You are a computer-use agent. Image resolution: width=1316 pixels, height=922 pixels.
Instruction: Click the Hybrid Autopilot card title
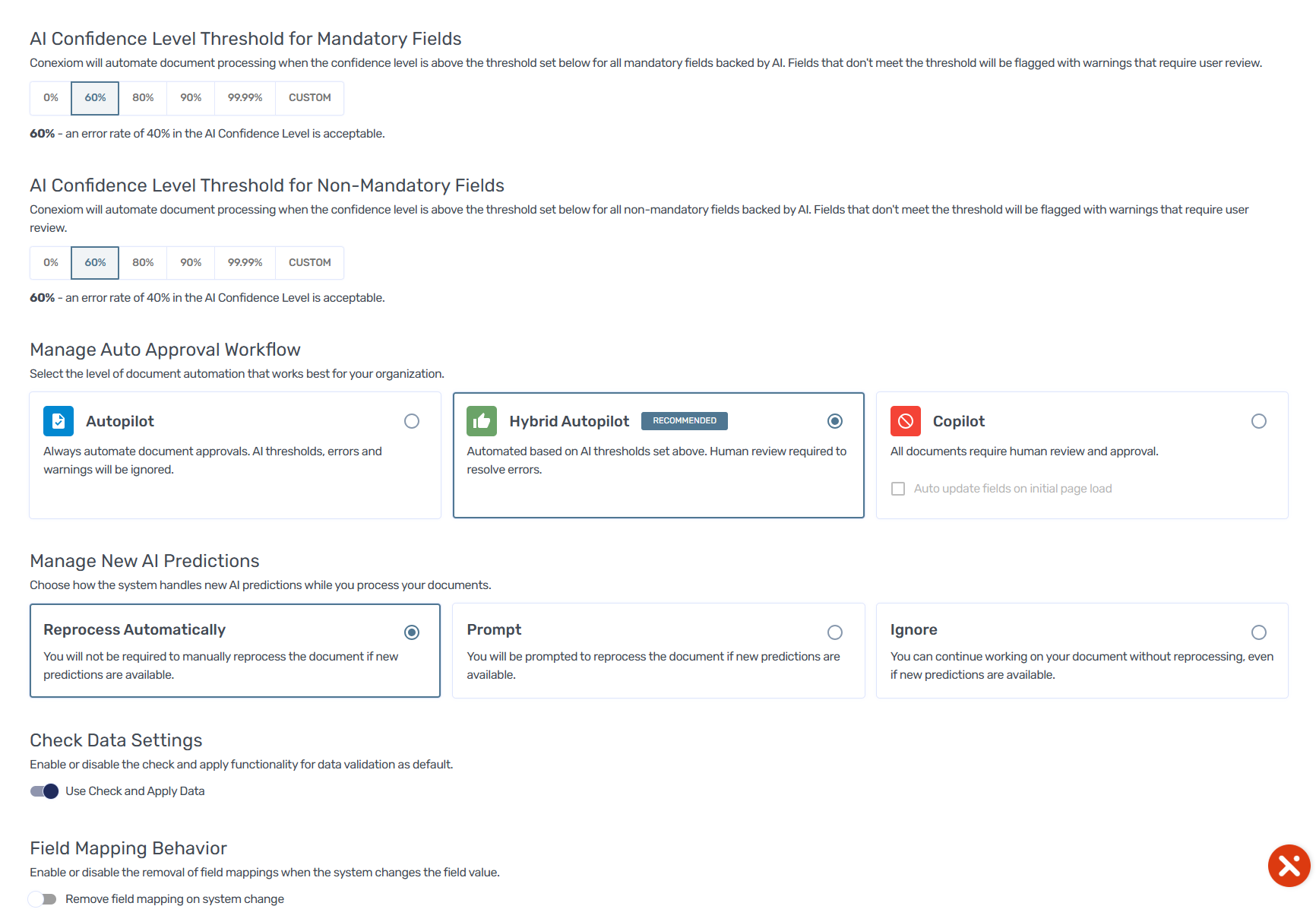[x=569, y=422]
